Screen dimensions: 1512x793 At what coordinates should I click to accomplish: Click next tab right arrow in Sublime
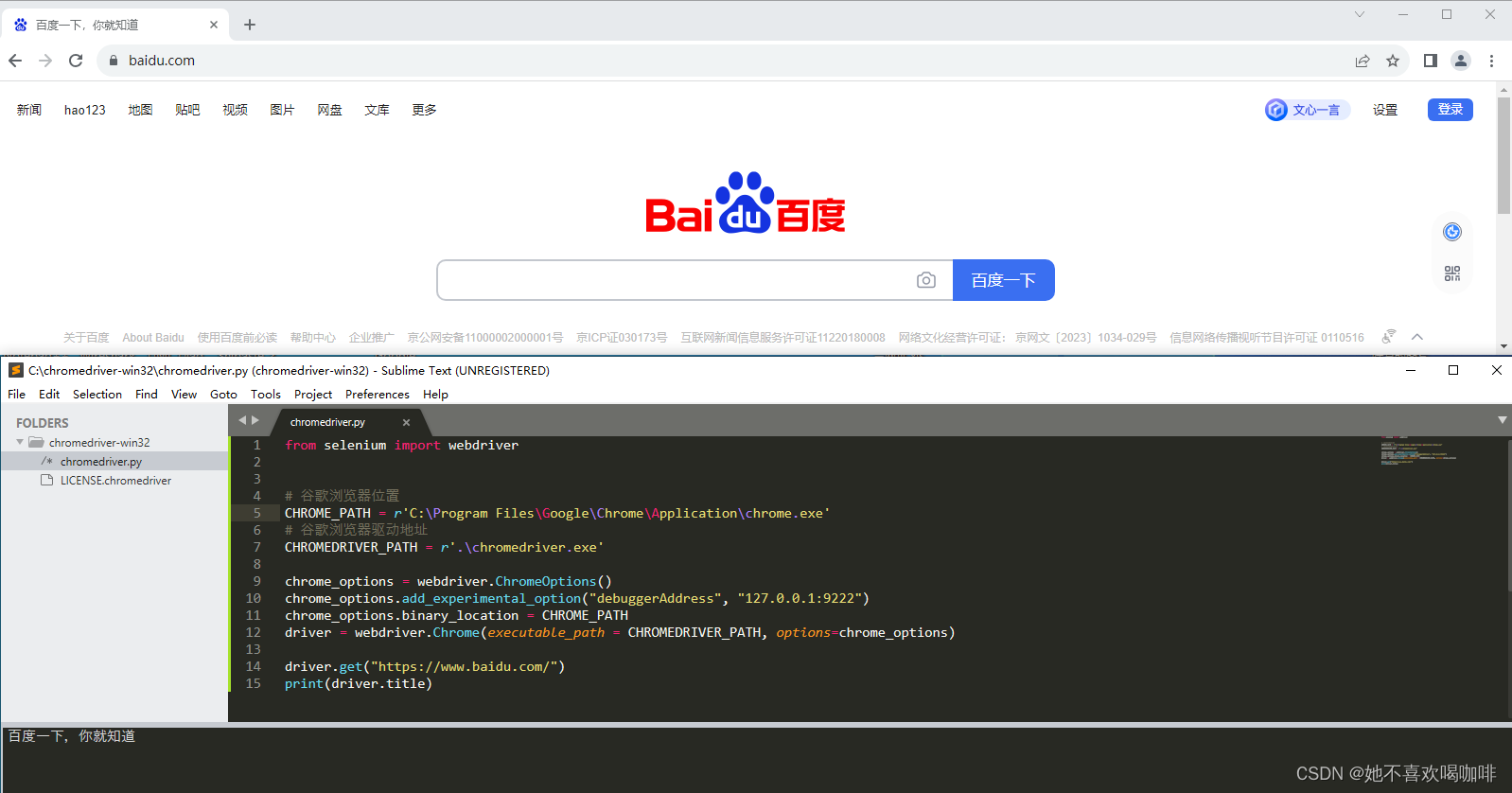click(255, 420)
